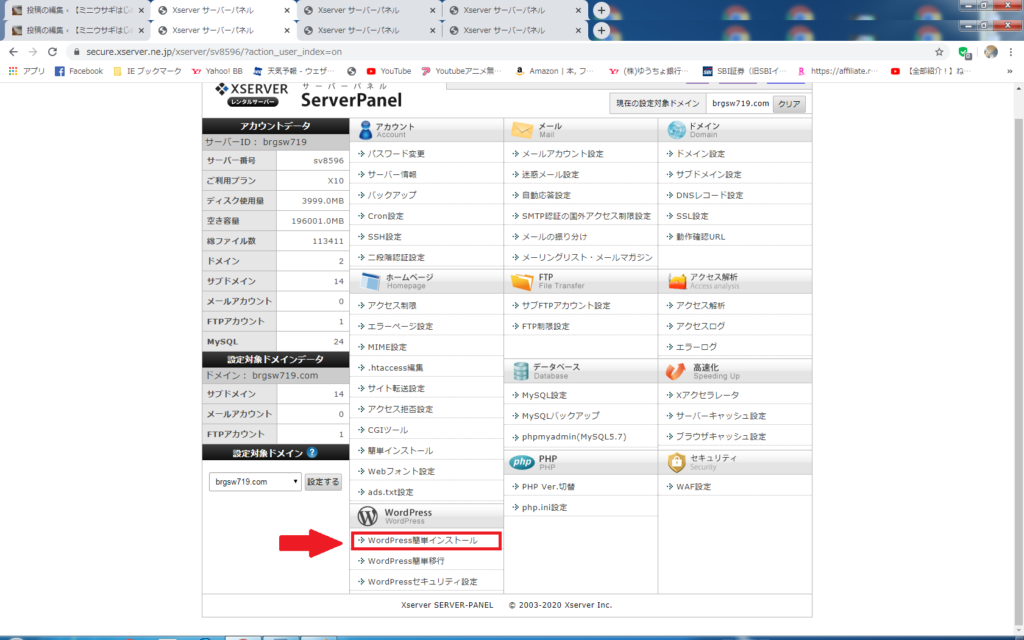Screen dimensions: 1024x640
Task: Open WordPress簡単インストール link
Action: point(423,541)
